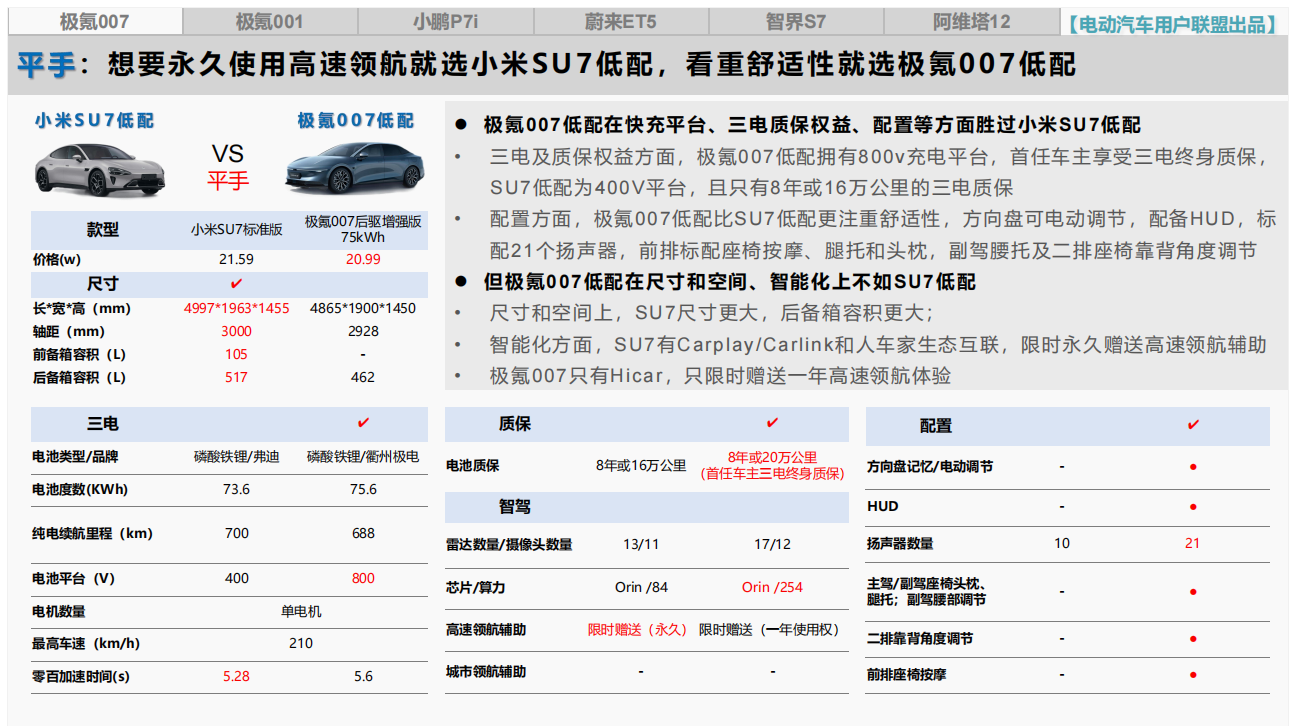Viewport: 1309px width, 726px height.
Task: Click the red 平手 verdict under VS
Action: click(228, 181)
